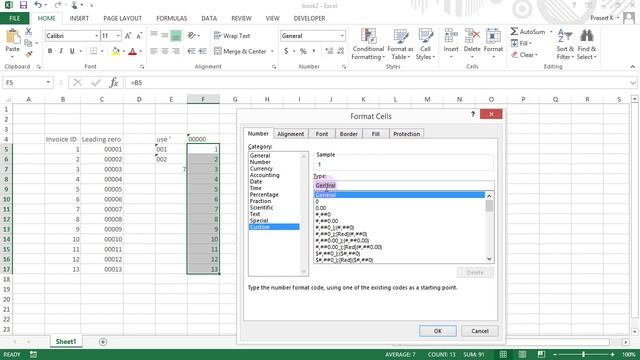
Task: Open the General number format dropdown
Action: 342,36
